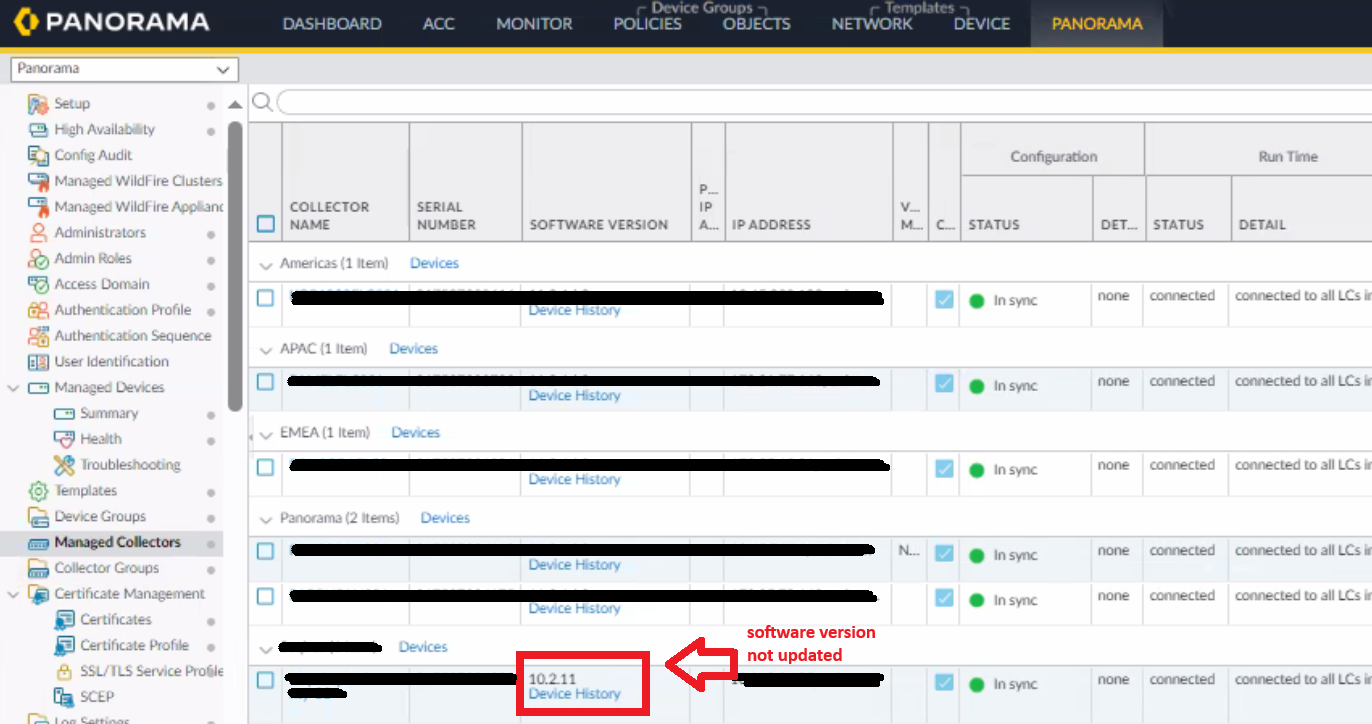Viewport: 1372px width, 724px height.
Task: Select the Access Domain icon
Action: pyautogui.click(x=38, y=284)
